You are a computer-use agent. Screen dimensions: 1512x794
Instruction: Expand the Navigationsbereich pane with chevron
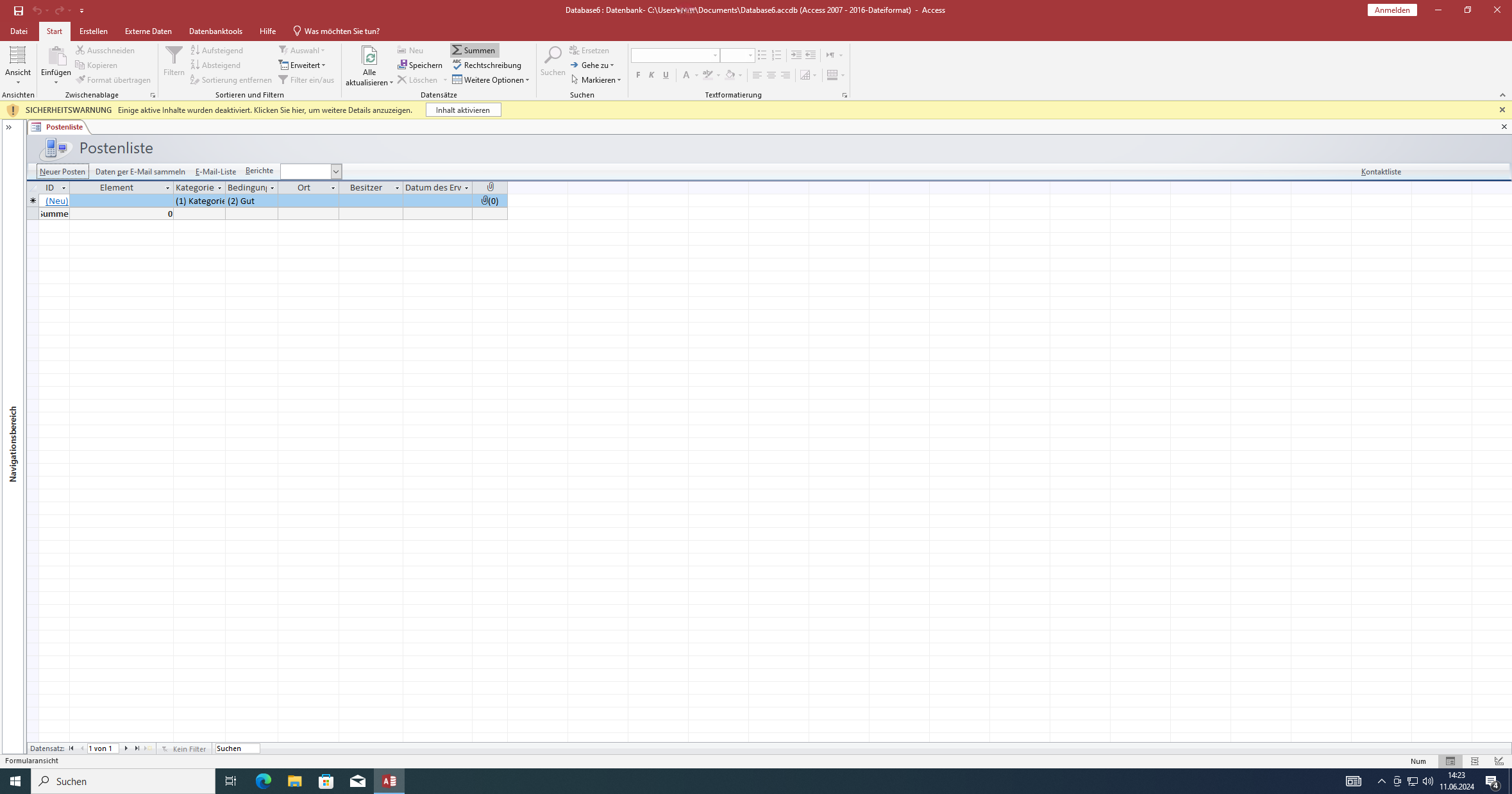pyautogui.click(x=9, y=127)
